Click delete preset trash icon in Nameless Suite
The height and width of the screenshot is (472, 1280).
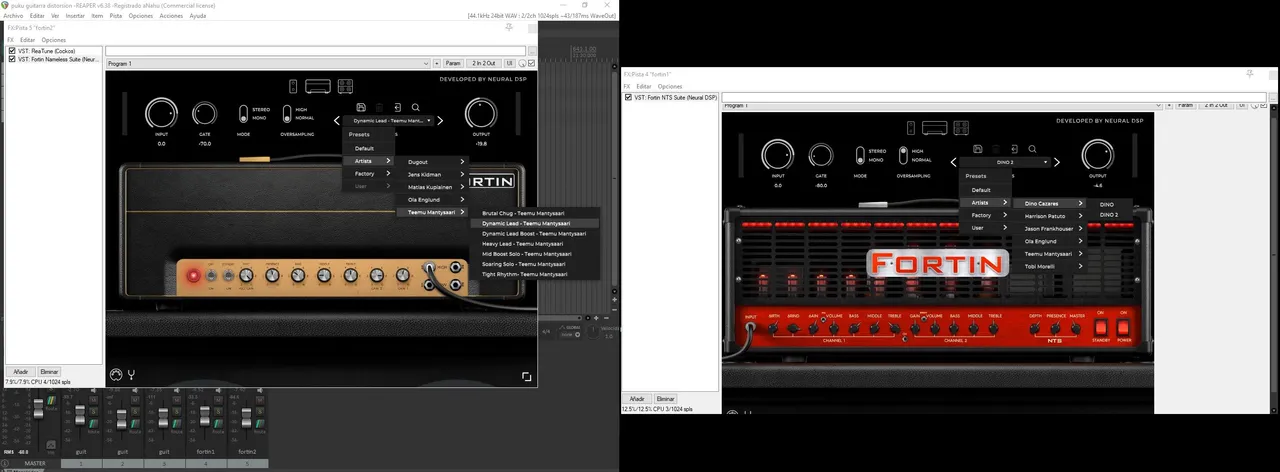378,107
